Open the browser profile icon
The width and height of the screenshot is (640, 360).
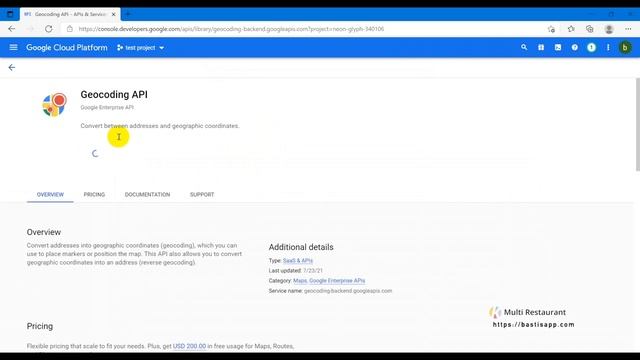point(609,29)
